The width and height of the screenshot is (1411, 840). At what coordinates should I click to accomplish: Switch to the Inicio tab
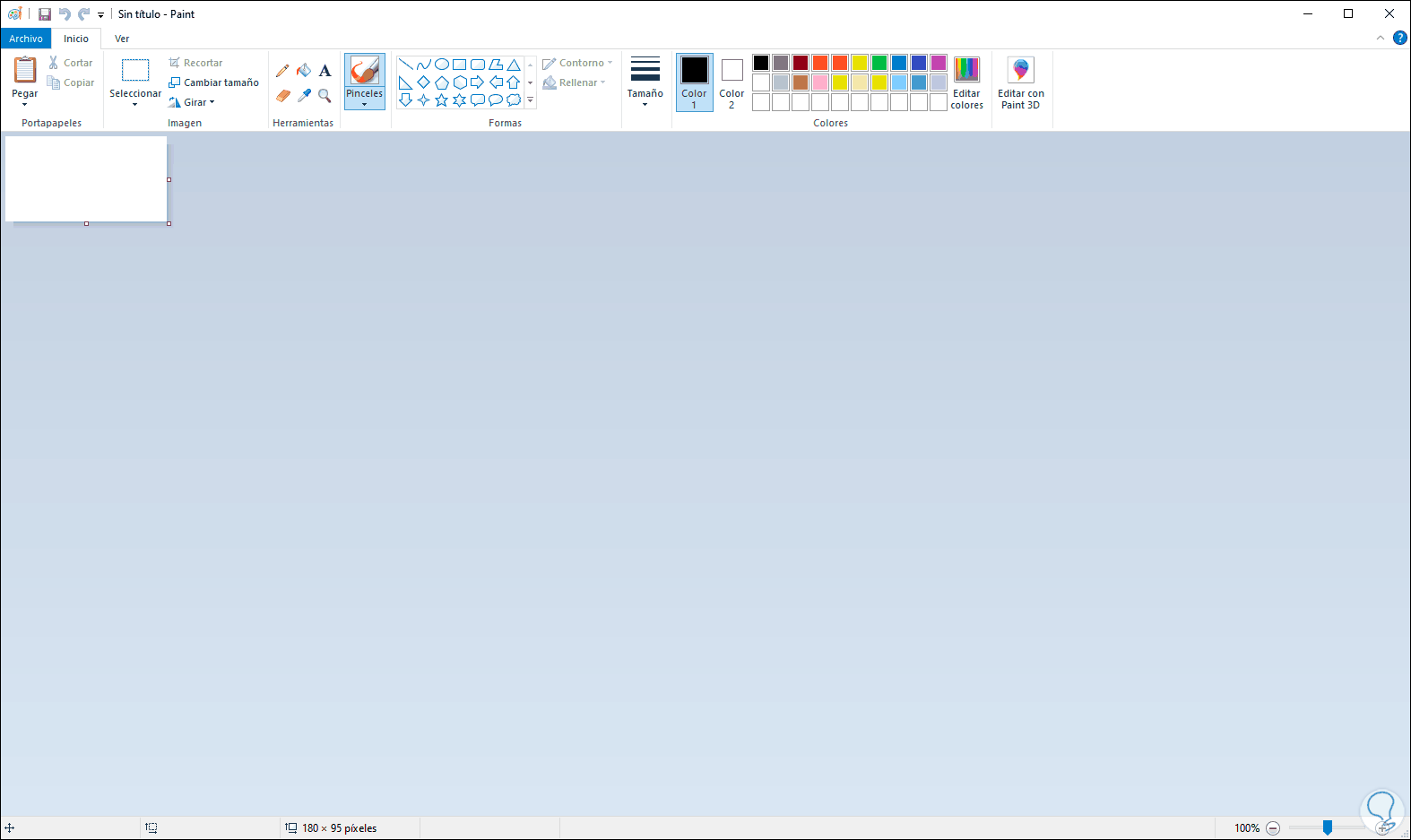[76, 39]
